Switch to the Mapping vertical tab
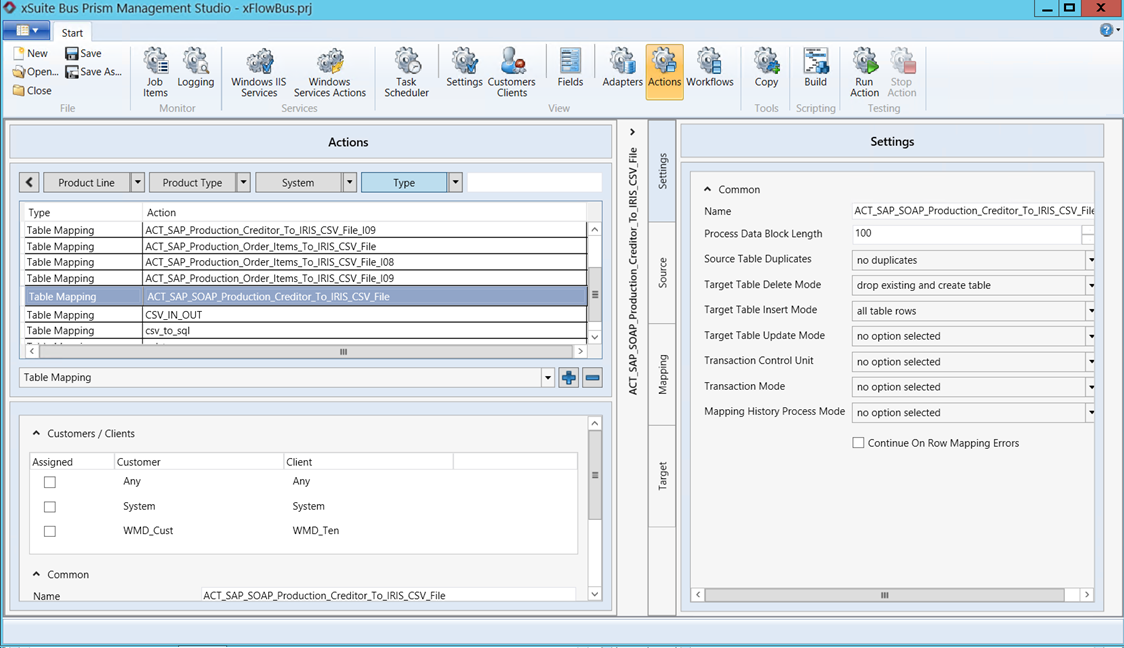Viewport: 1124px width, 648px height. pos(663,374)
